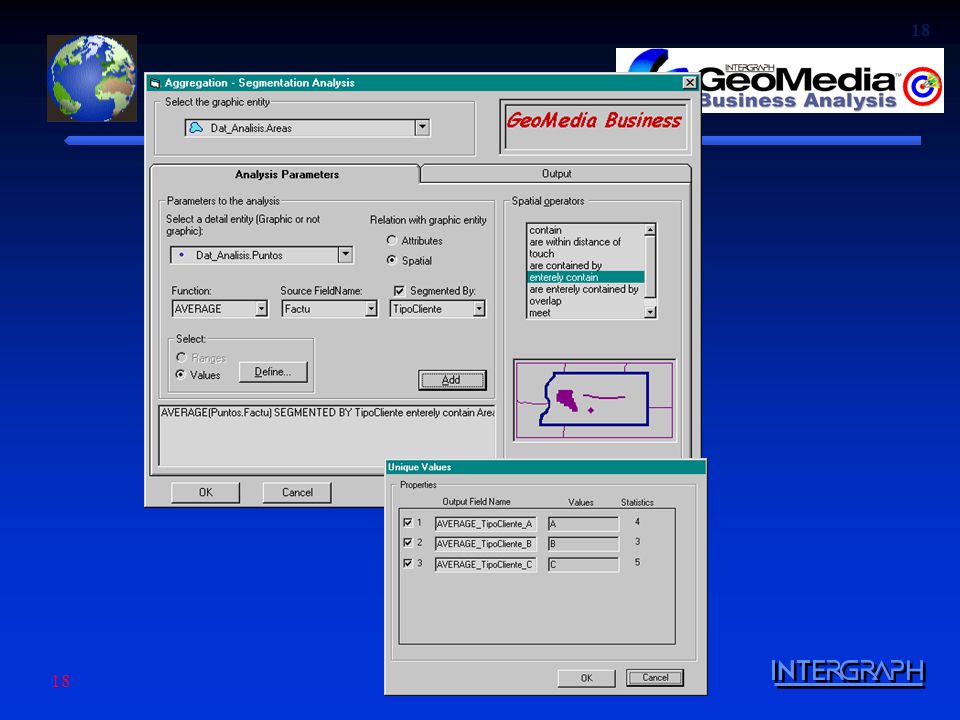Image resolution: width=960 pixels, height=720 pixels.
Task: Click the Dat_Analisis.Areas polygon entity icon
Action: tap(196, 128)
